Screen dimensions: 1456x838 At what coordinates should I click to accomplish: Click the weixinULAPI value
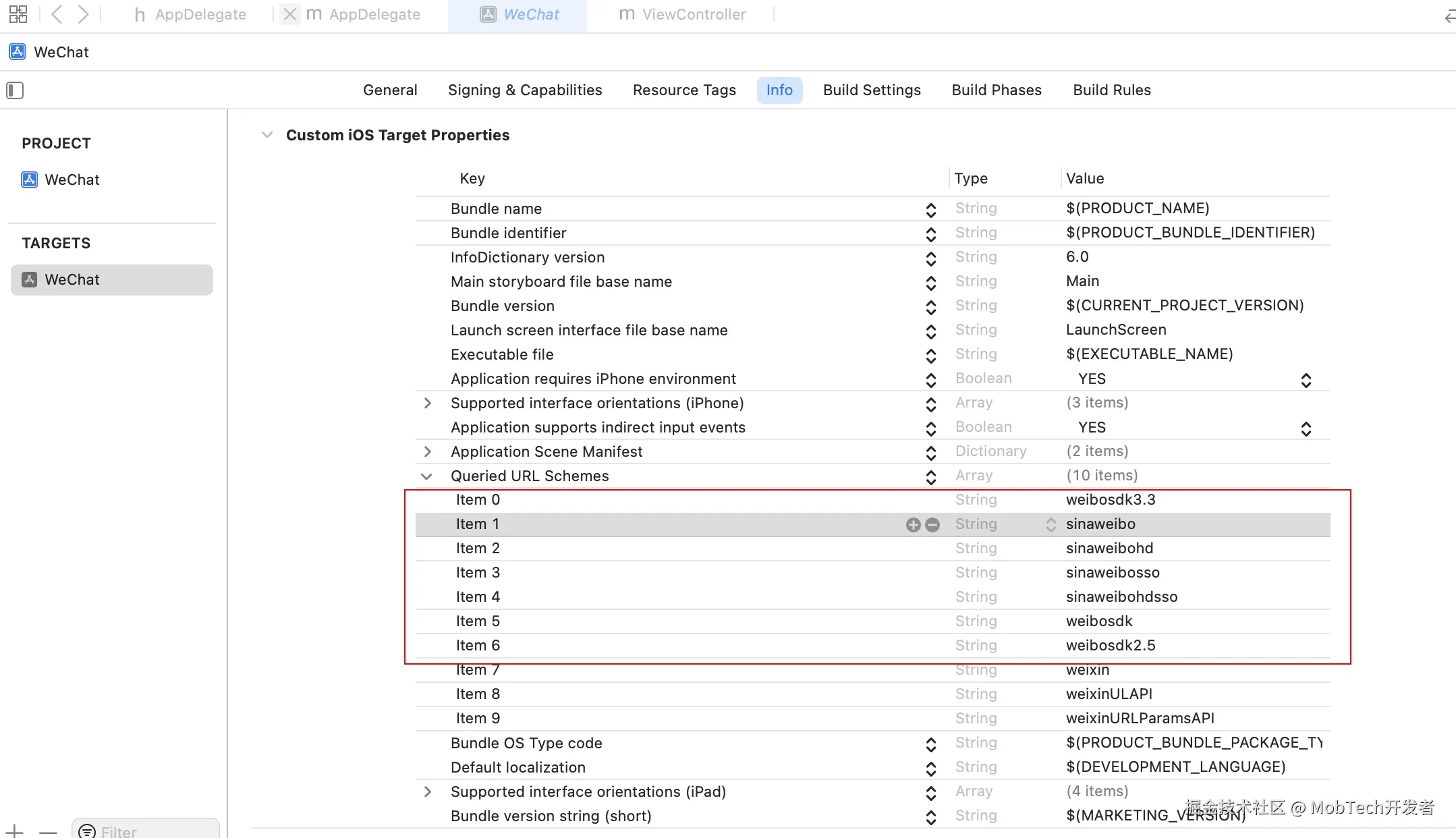(x=1109, y=694)
